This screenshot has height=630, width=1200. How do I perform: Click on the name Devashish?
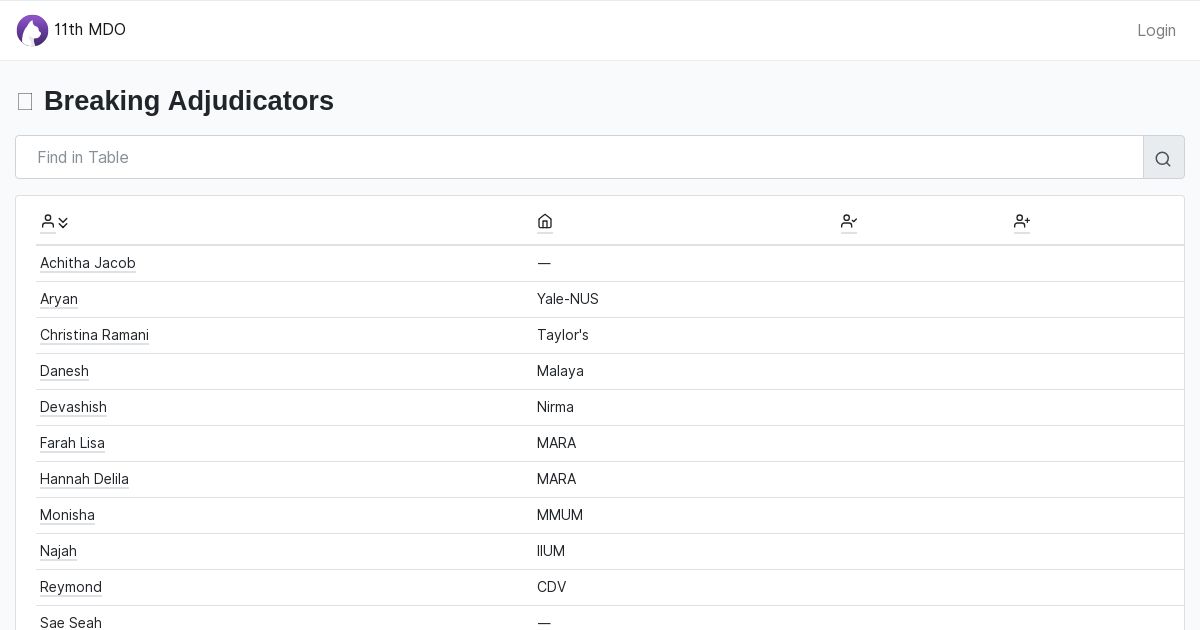(73, 407)
